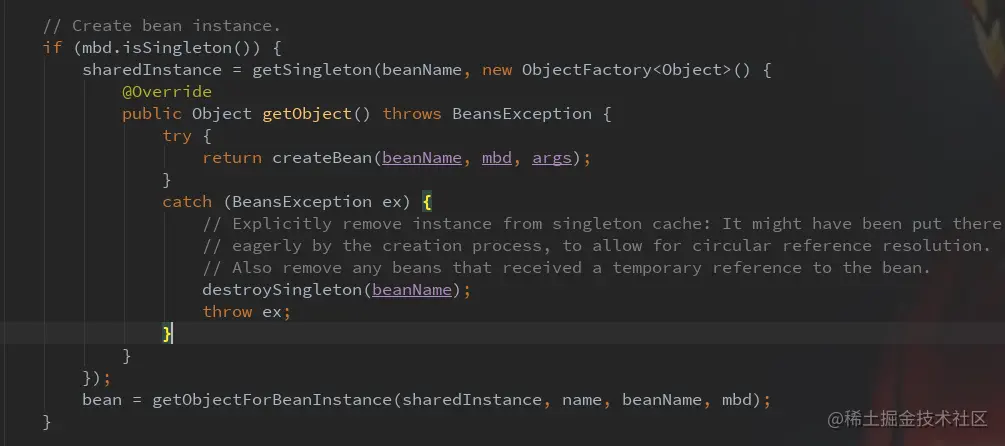The height and width of the screenshot is (446, 1005).
Task: Click comment line starting "// Also remove any beans"
Action: point(567,268)
